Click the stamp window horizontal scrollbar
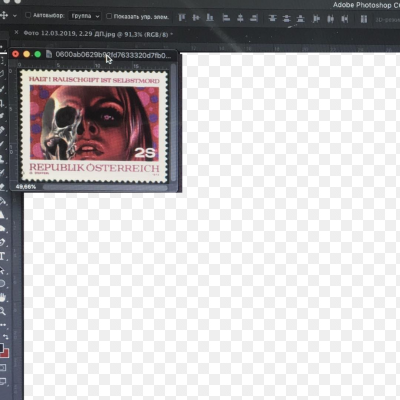 105,187
